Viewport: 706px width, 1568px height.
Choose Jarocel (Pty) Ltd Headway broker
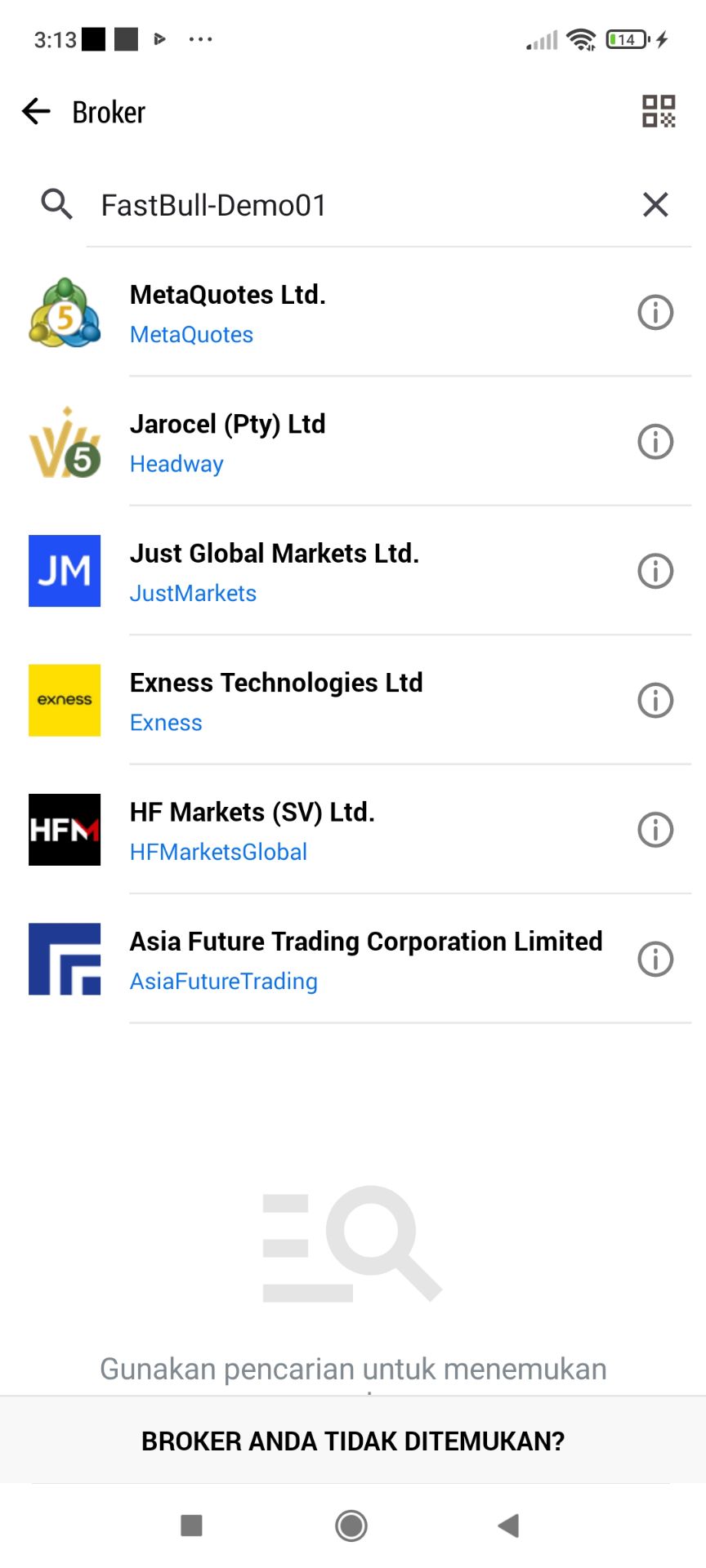coord(327,443)
